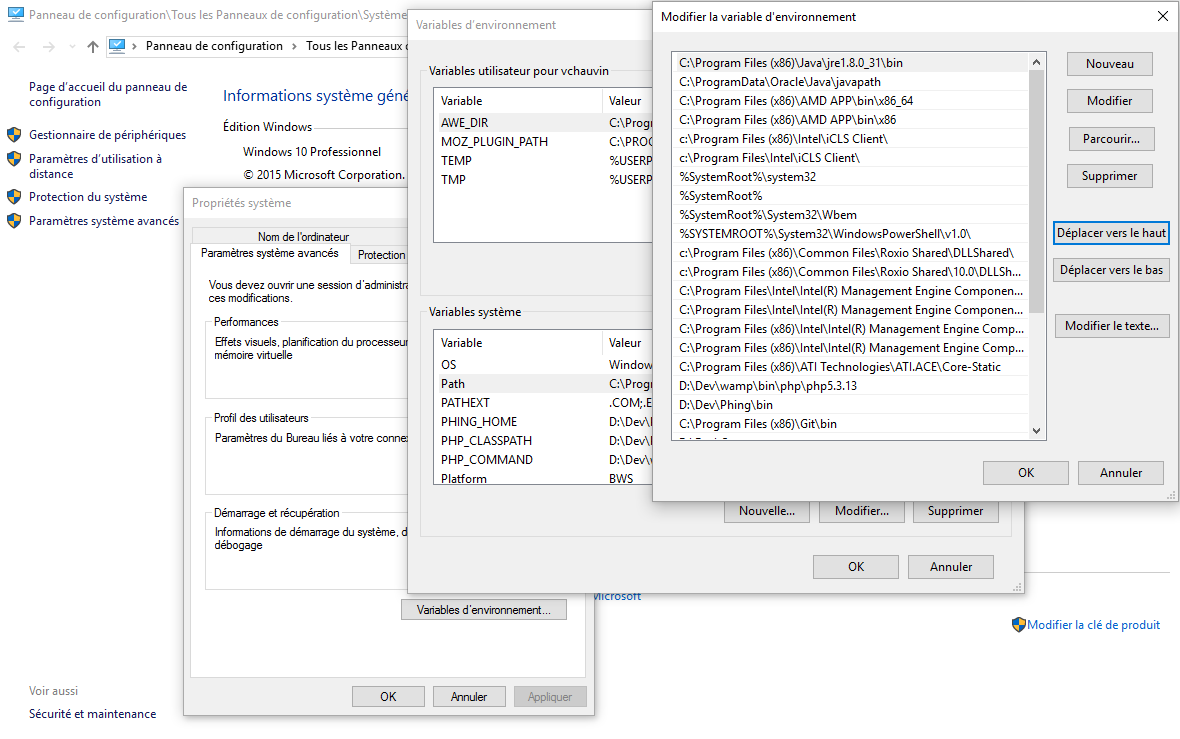Click Modifier le texte button
1180x739 pixels.
click(x=1112, y=326)
